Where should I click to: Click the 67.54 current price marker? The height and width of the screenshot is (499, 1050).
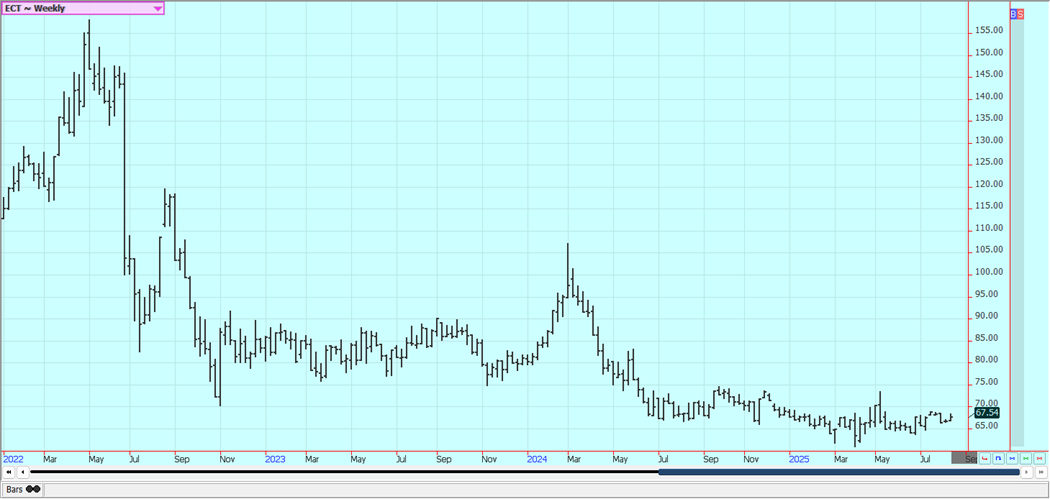point(987,413)
